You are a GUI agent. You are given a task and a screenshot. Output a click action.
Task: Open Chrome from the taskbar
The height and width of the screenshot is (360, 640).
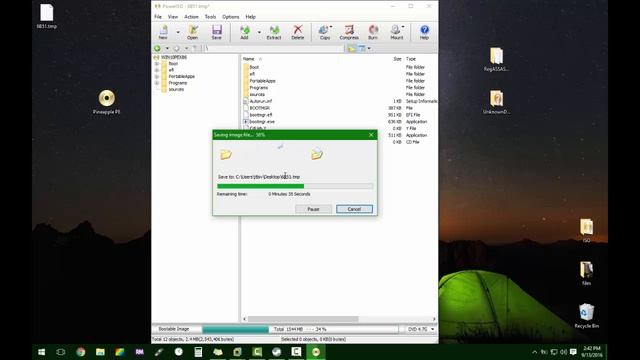80,352
